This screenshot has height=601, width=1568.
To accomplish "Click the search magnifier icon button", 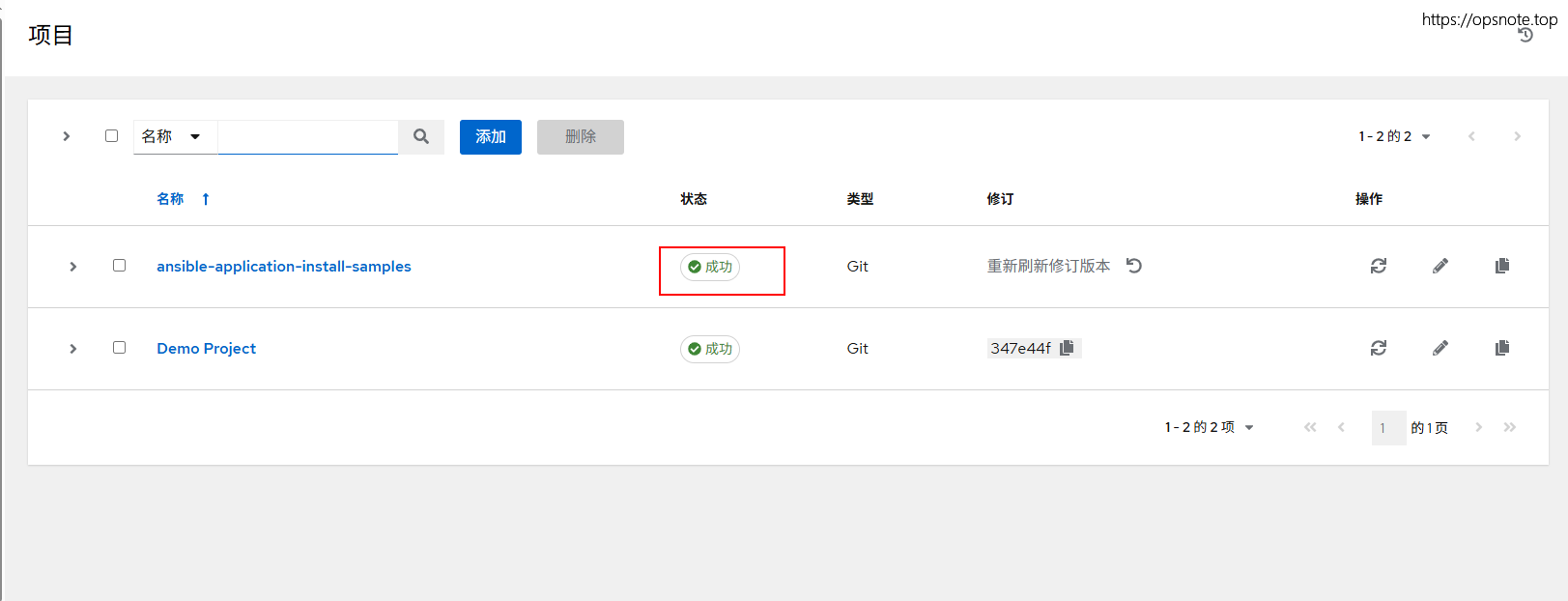I will [421, 137].
